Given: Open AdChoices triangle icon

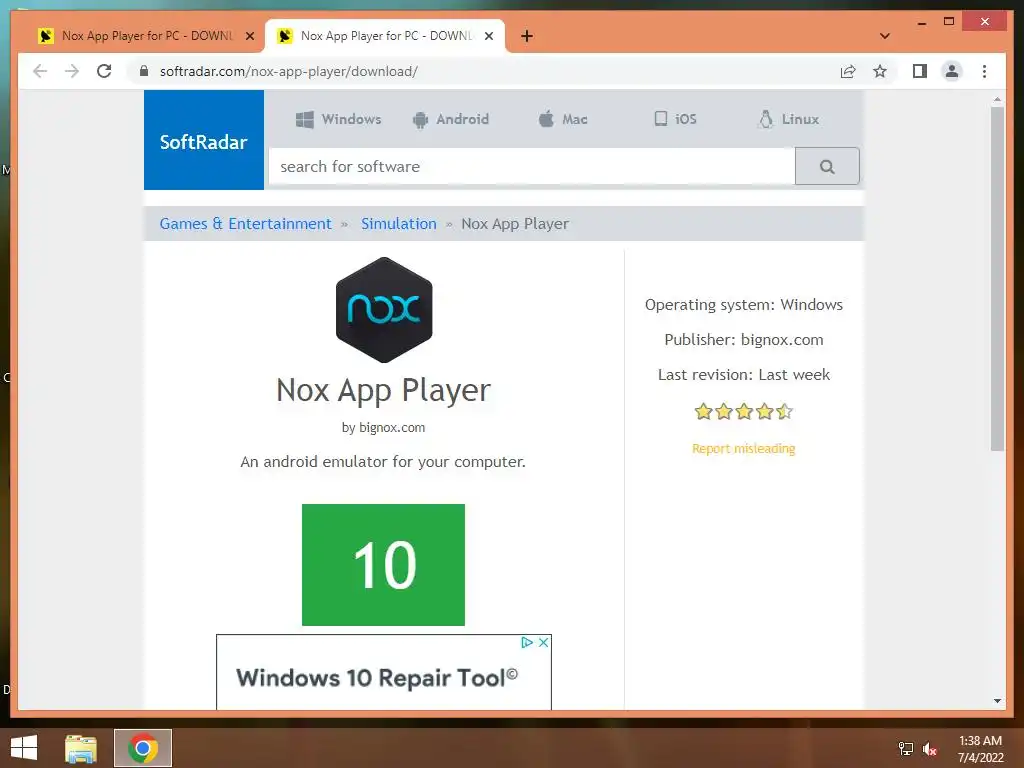Looking at the screenshot, I should click(527, 643).
